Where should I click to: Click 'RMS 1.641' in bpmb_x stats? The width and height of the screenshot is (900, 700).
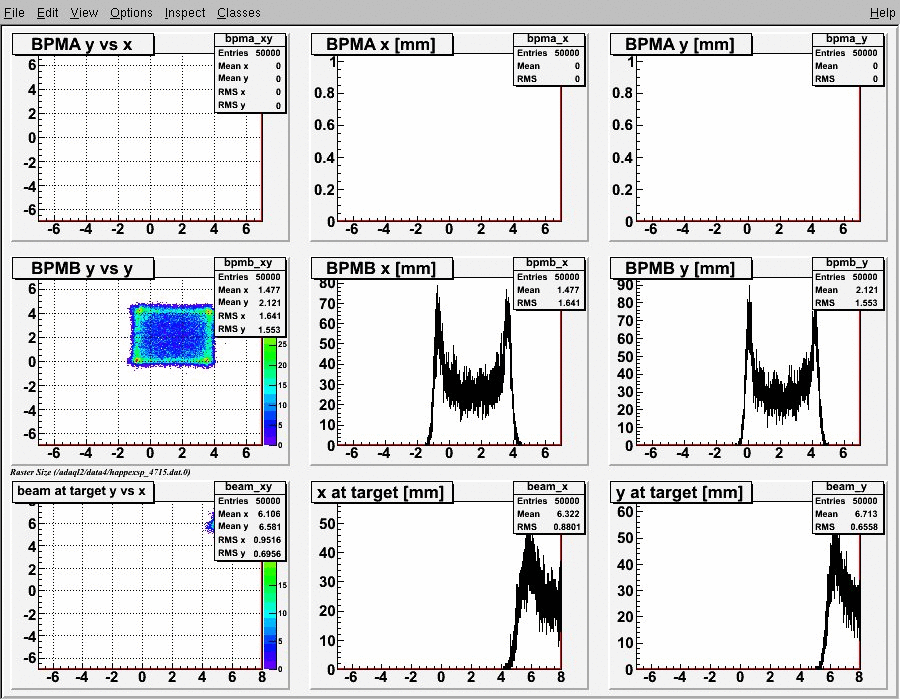point(549,303)
